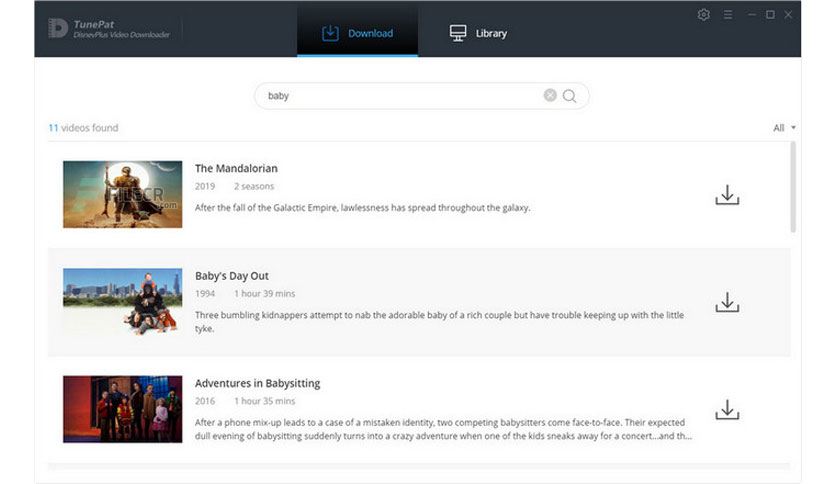
Task: Download Baby's Day Out via its arrow icon
Action: [727, 302]
